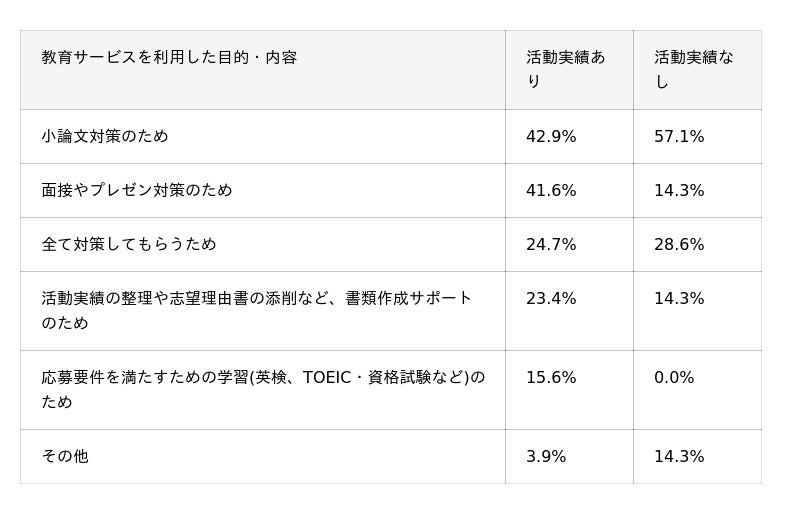Select the 15.6% value
Screen dimensions: 800x514
point(551,378)
